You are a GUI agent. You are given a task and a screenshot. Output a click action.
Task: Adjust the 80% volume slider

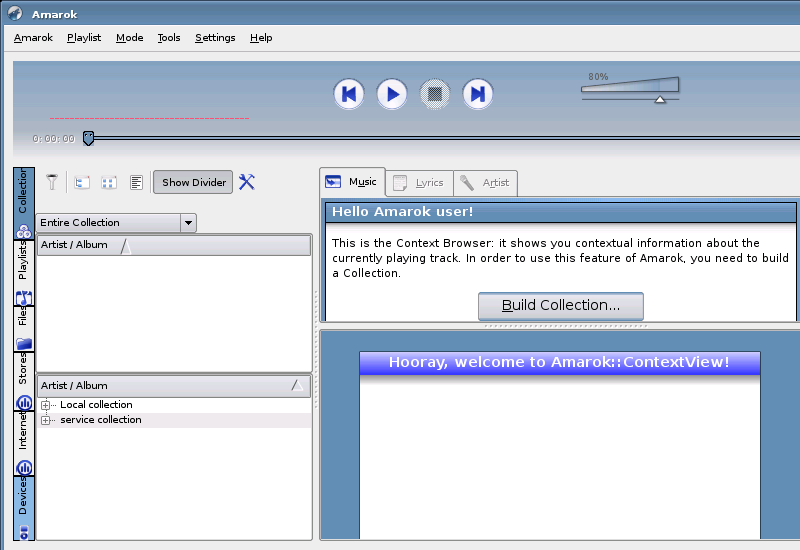tap(630, 89)
